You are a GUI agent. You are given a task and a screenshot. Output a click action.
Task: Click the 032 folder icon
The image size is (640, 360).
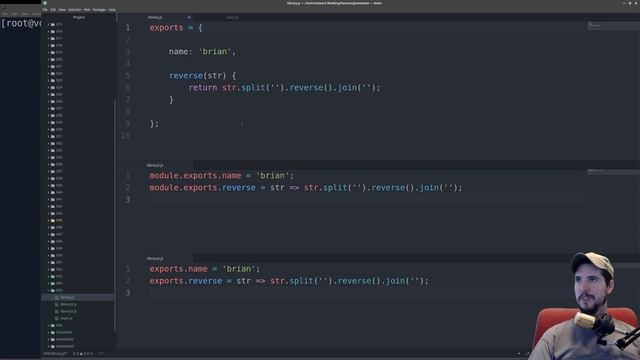tap(53, 143)
